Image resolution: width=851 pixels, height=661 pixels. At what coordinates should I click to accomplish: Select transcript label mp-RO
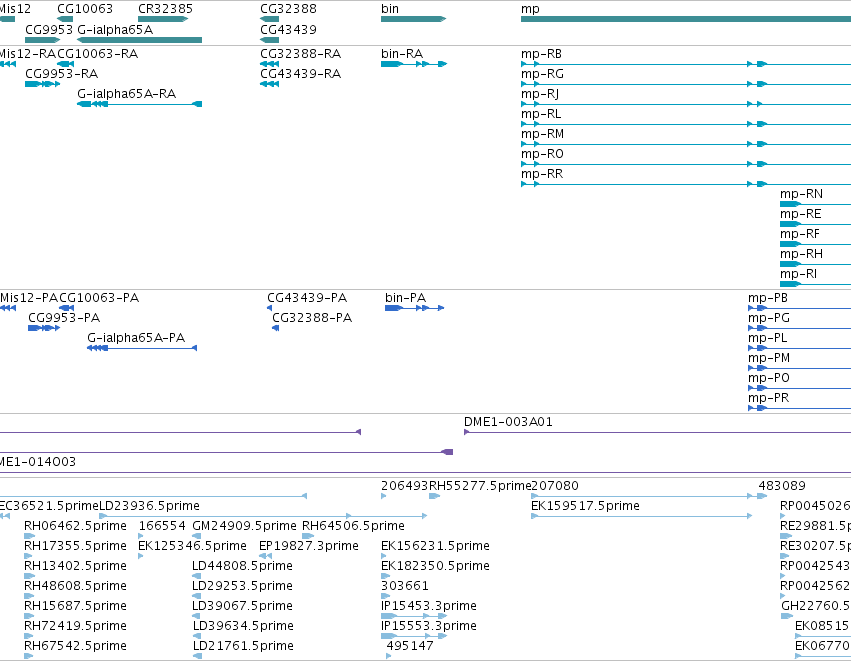tap(542, 154)
